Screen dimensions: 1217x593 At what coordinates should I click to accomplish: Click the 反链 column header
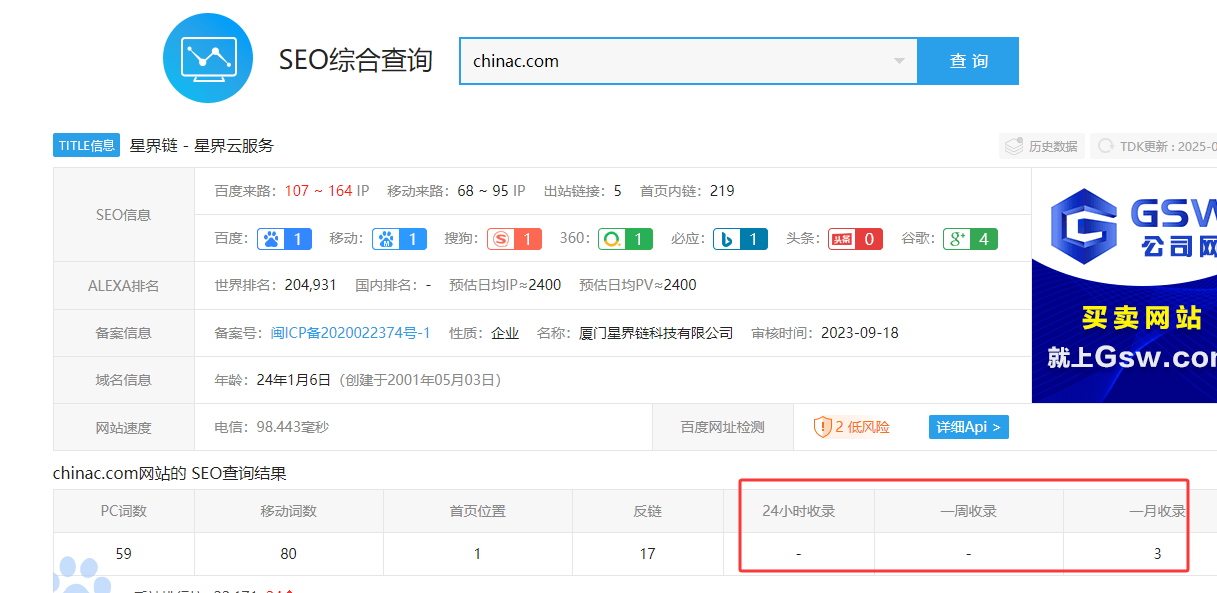coord(647,511)
